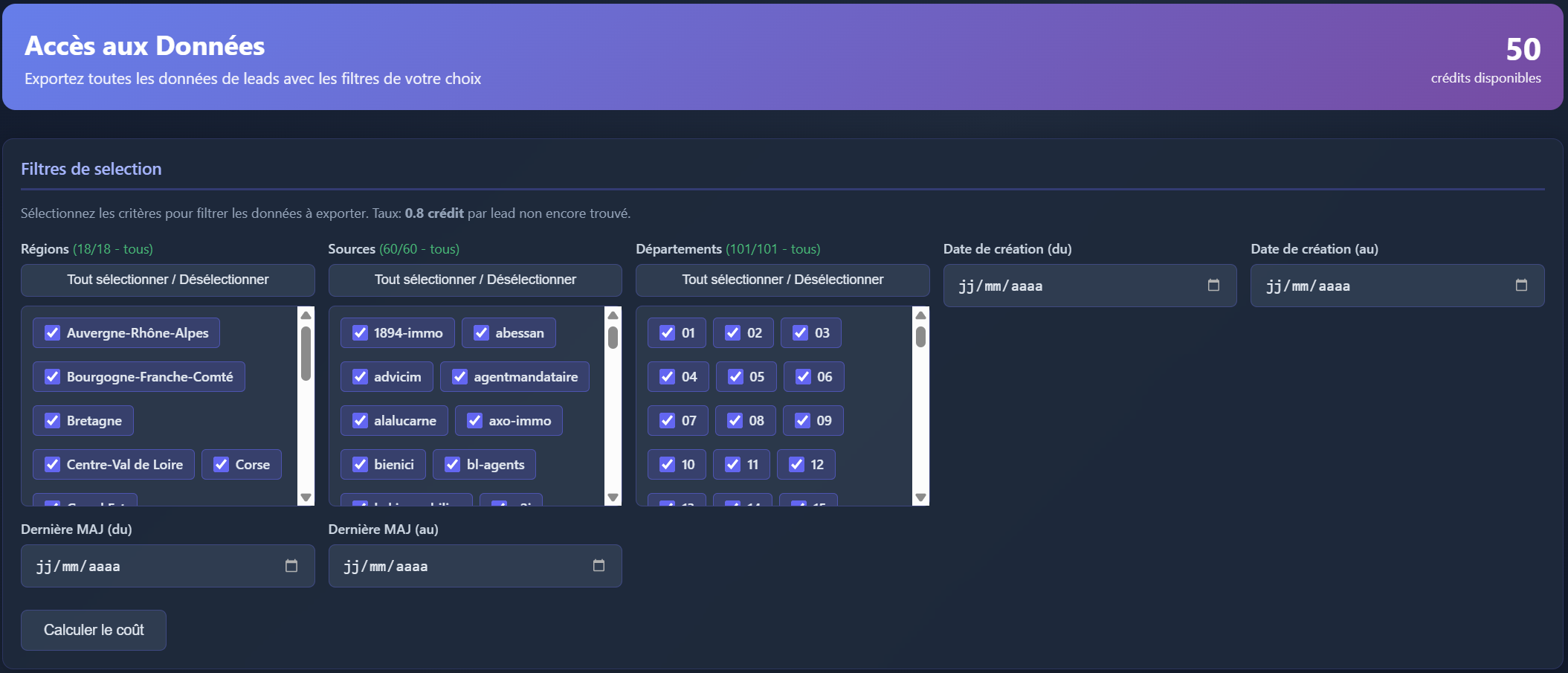Open the calendar picker for Date de création (au)
Image resolution: width=1568 pixels, height=673 pixels.
(1521, 286)
